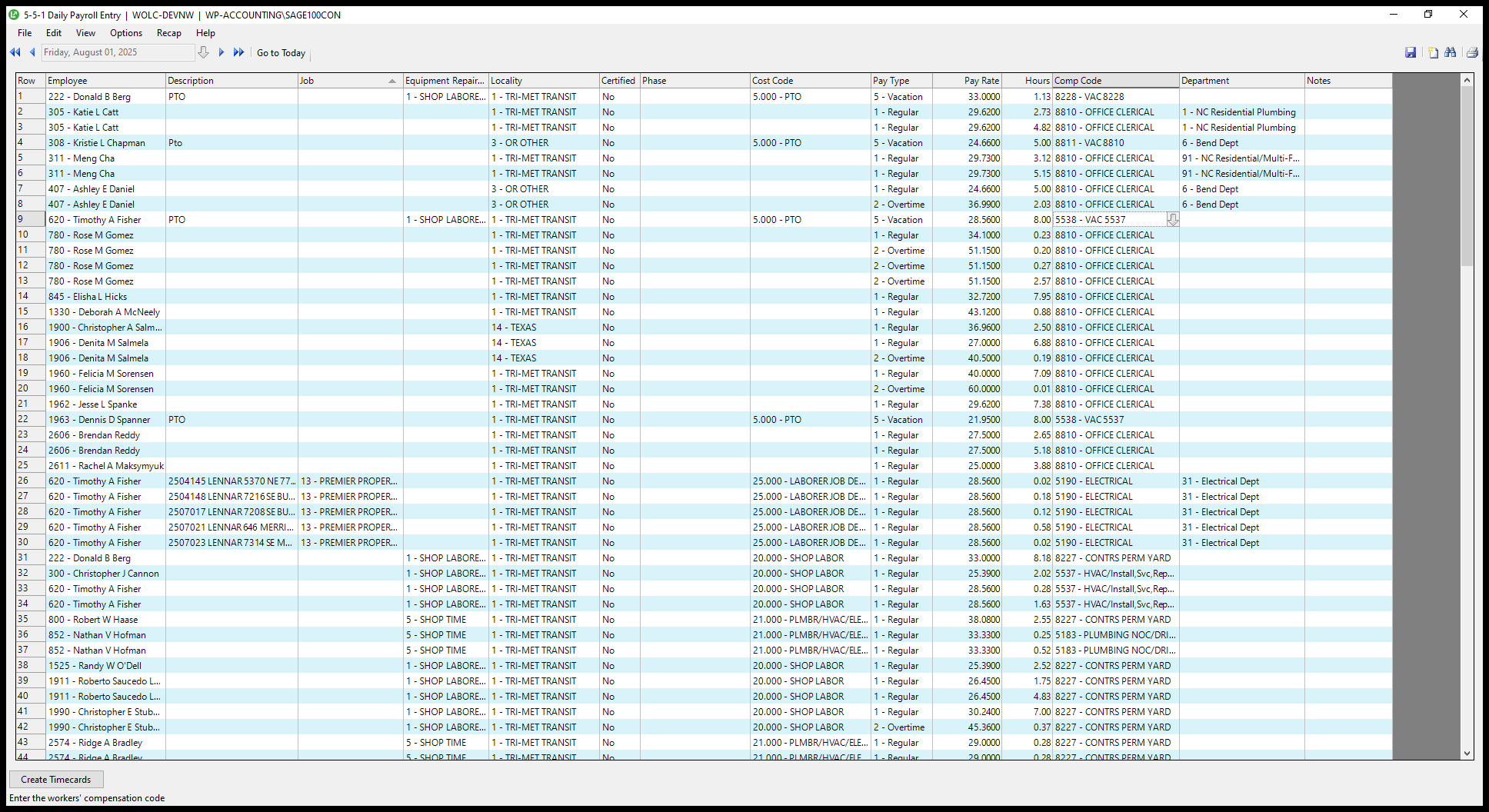Save the payroll entries with the floppy disk icon

click(1411, 52)
